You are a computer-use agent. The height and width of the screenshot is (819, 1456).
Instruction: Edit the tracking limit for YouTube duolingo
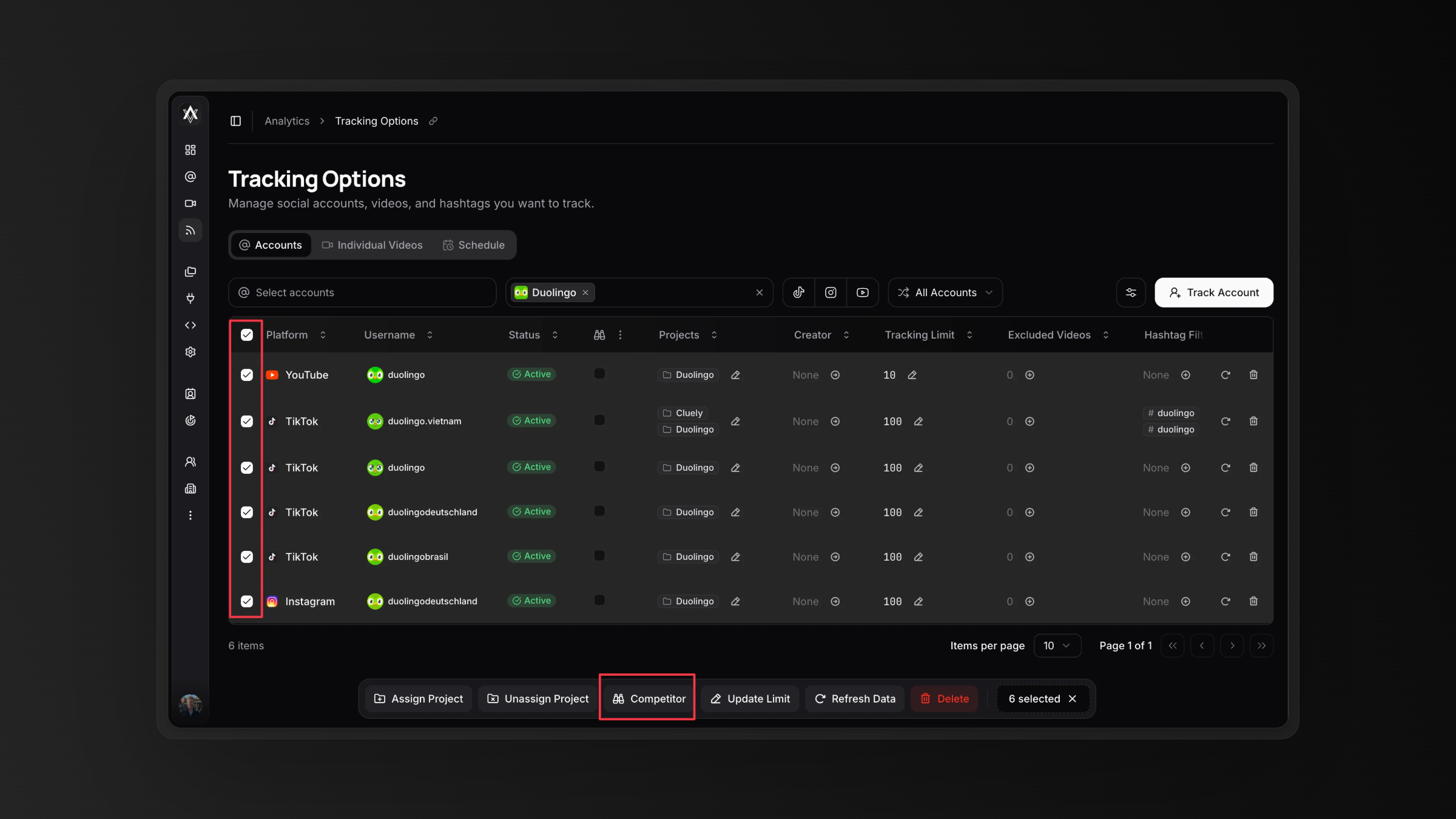(x=912, y=375)
